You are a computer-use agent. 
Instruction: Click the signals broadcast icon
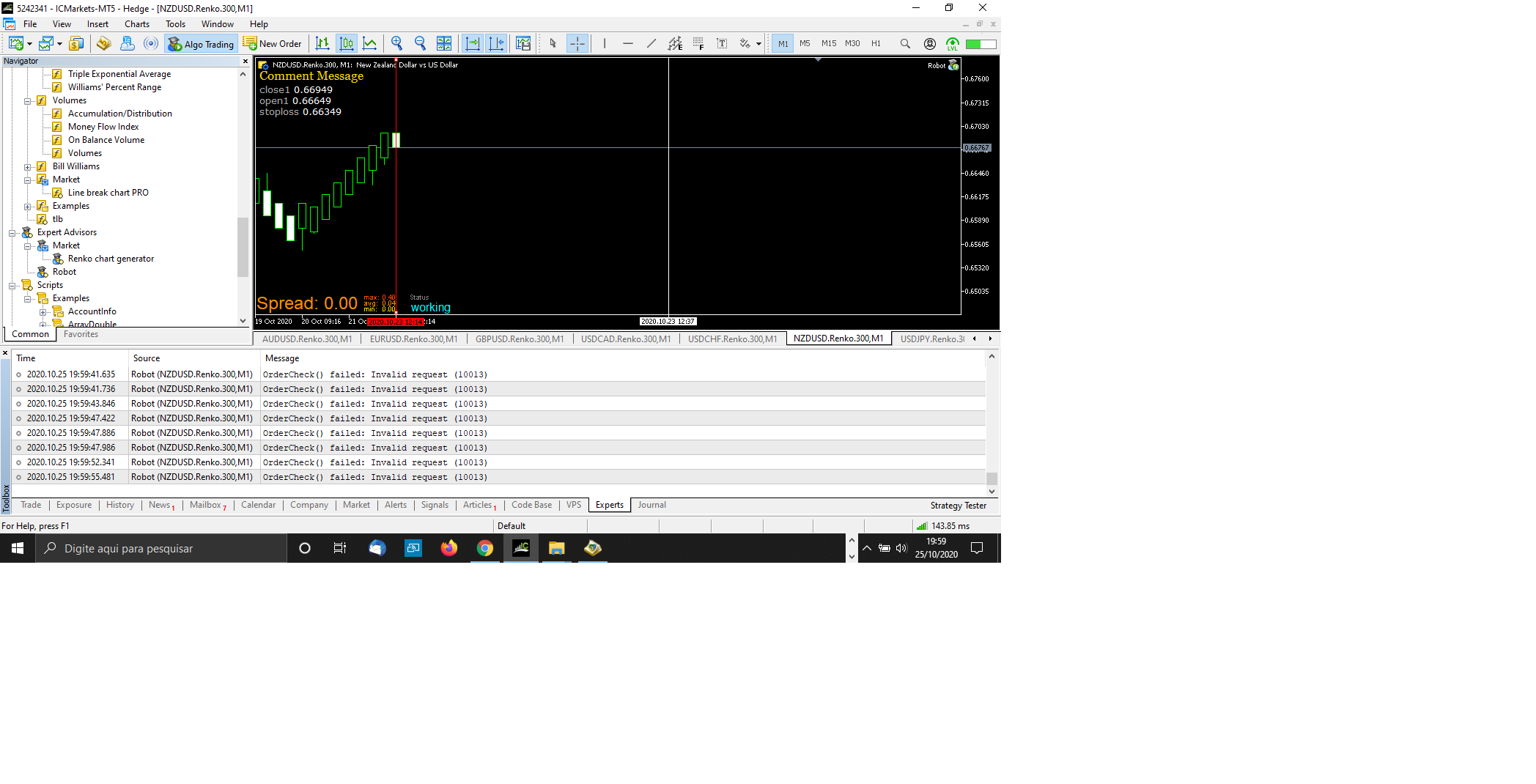tap(151, 44)
